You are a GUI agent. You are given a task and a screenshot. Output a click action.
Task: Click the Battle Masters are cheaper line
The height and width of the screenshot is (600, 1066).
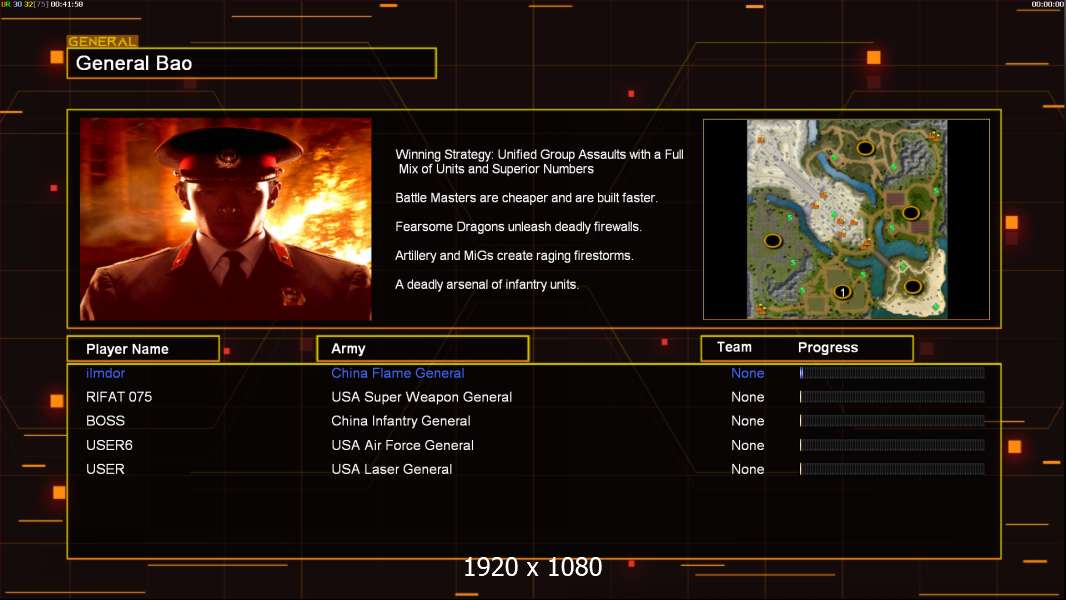pos(526,198)
